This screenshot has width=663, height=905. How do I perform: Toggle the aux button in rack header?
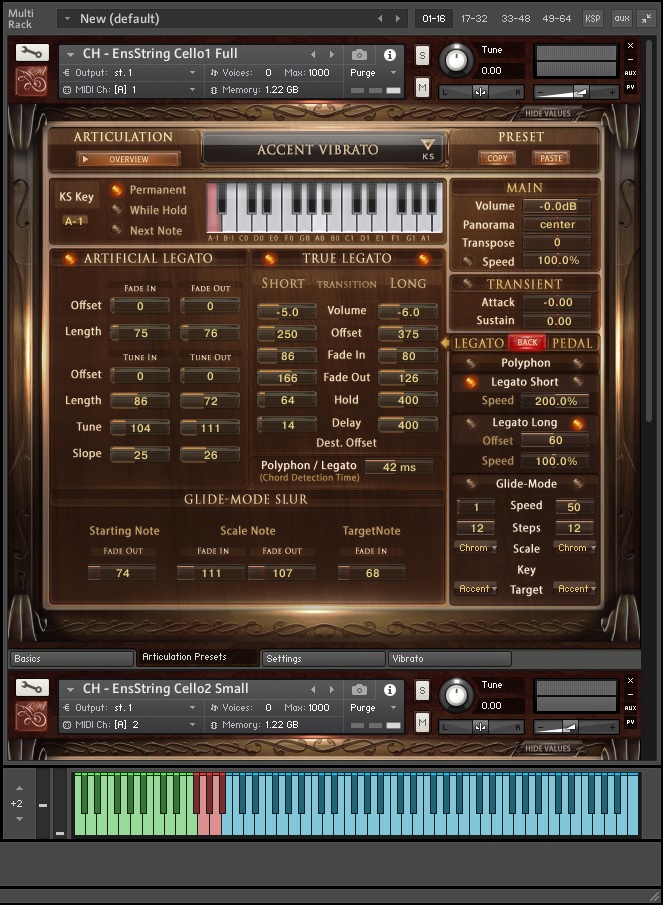tap(621, 18)
